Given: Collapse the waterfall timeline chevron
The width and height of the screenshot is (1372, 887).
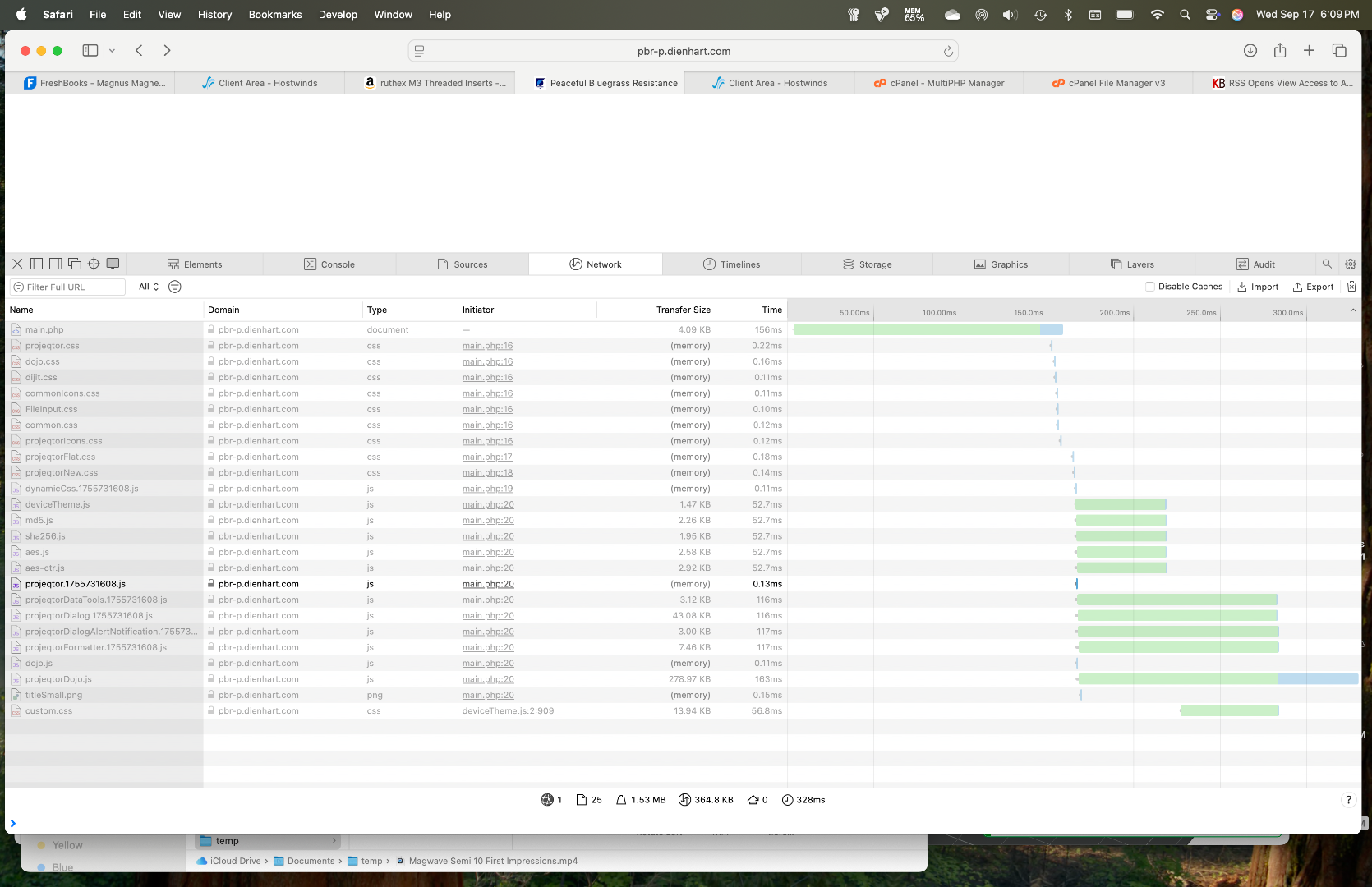Looking at the screenshot, I should pos(1352,310).
